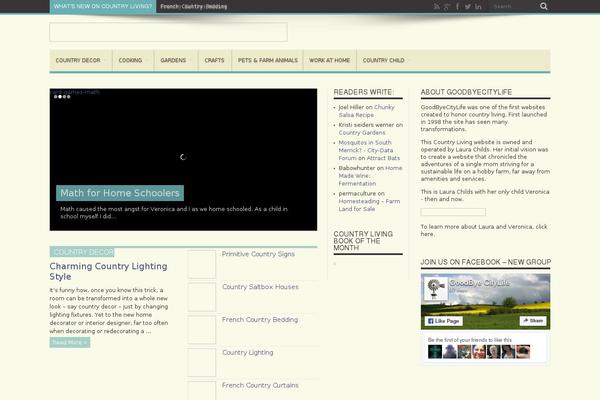This screenshot has height=400, width=600.
Task: Click the windmill Facebook page avatar
Action: pos(436,288)
